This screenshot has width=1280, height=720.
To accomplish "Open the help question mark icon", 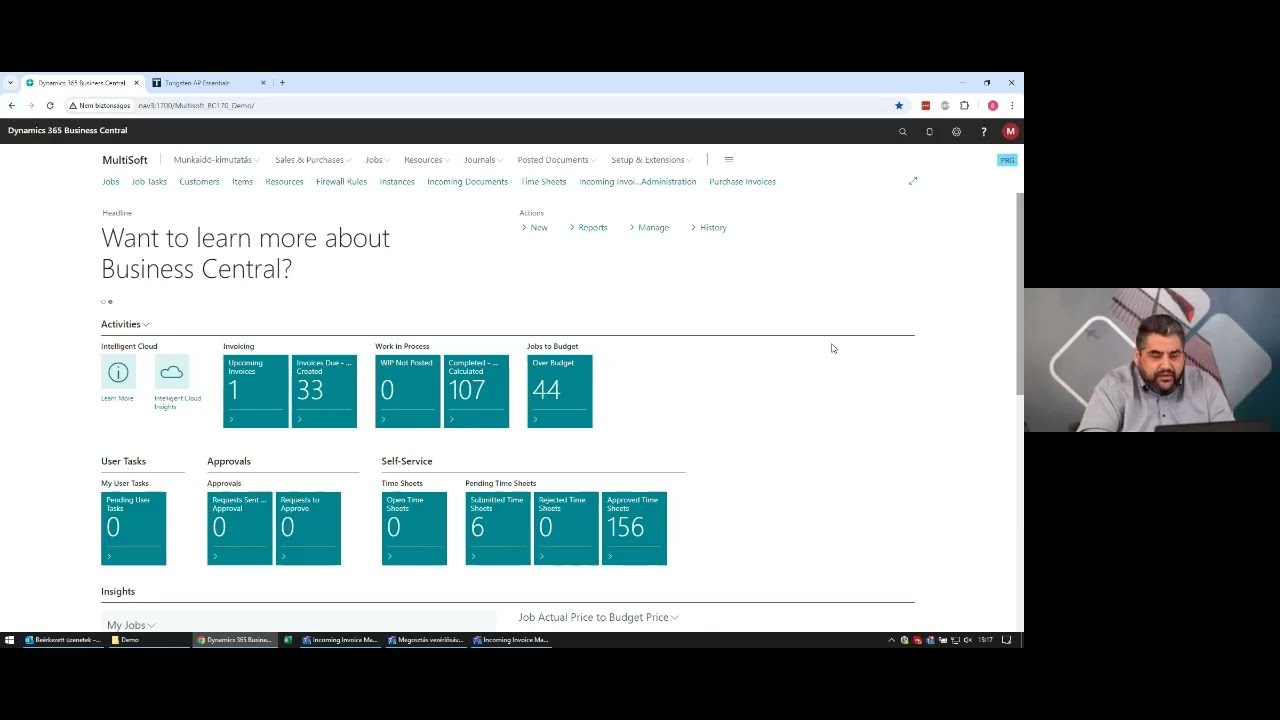I will tap(983, 132).
